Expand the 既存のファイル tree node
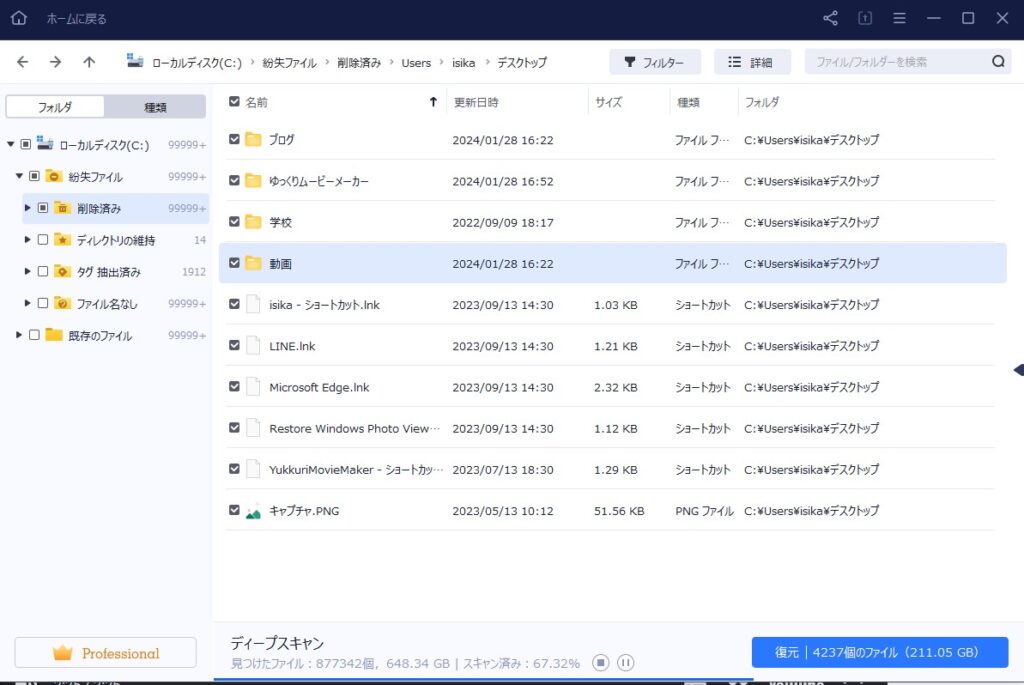The height and width of the screenshot is (685, 1024). (x=19, y=335)
